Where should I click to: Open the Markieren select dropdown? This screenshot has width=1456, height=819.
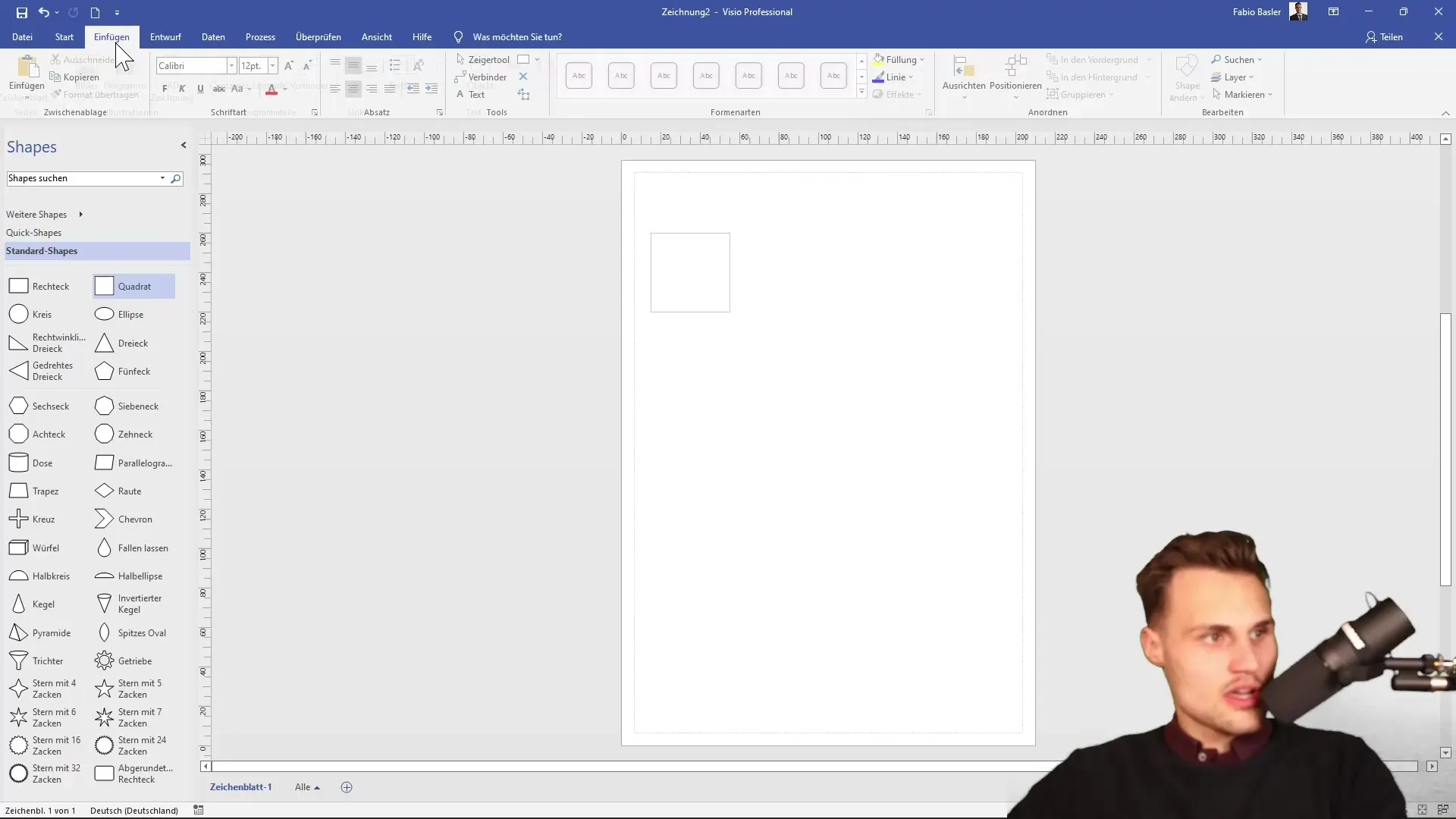[1242, 94]
